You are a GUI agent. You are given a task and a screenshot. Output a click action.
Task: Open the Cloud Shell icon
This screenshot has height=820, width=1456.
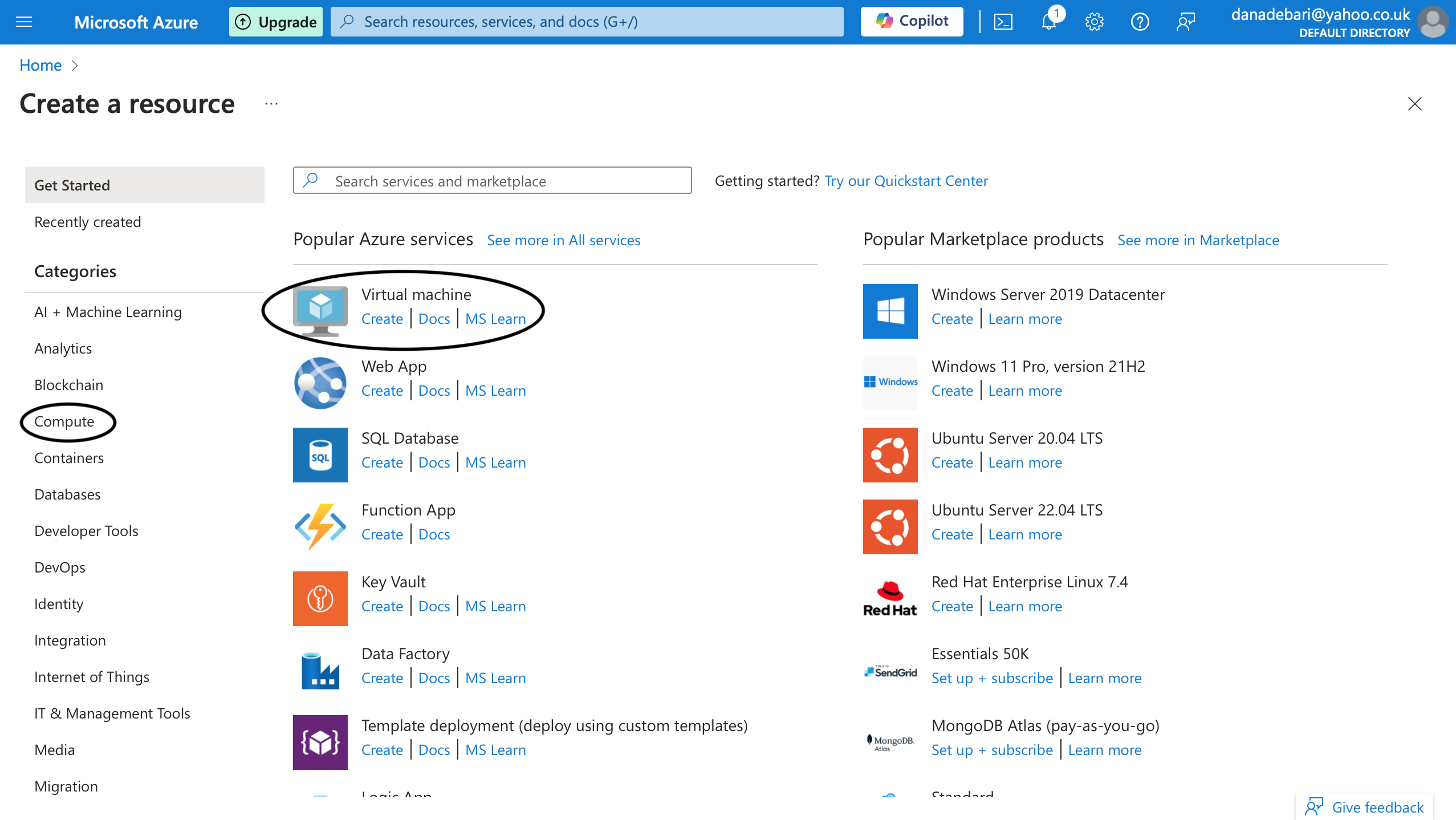tap(1003, 22)
